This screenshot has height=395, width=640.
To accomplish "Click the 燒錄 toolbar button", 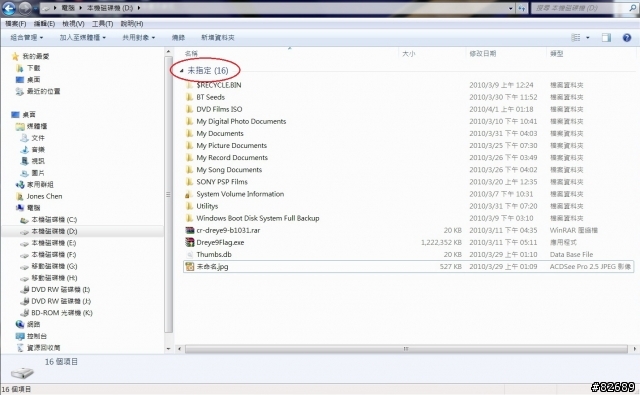I will (x=178, y=38).
